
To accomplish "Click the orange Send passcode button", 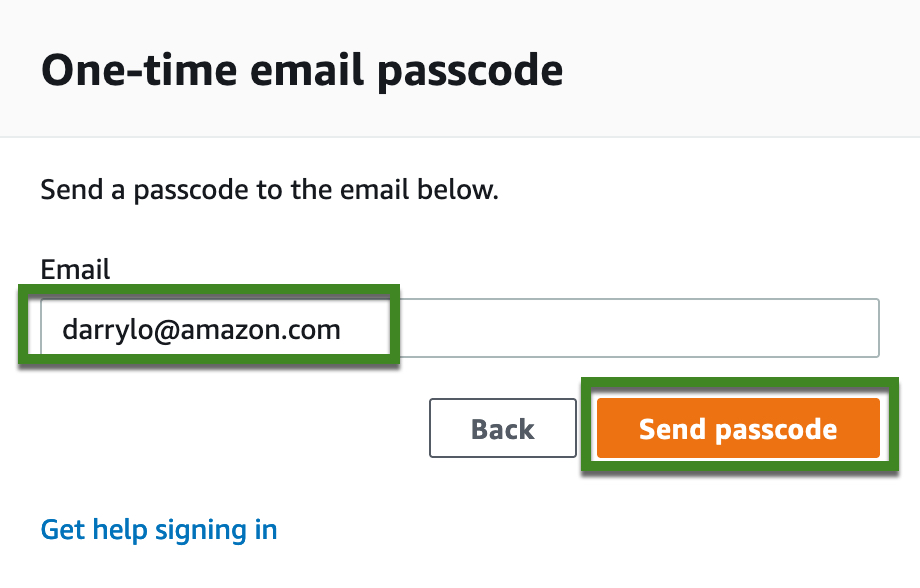I will pos(738,428).
